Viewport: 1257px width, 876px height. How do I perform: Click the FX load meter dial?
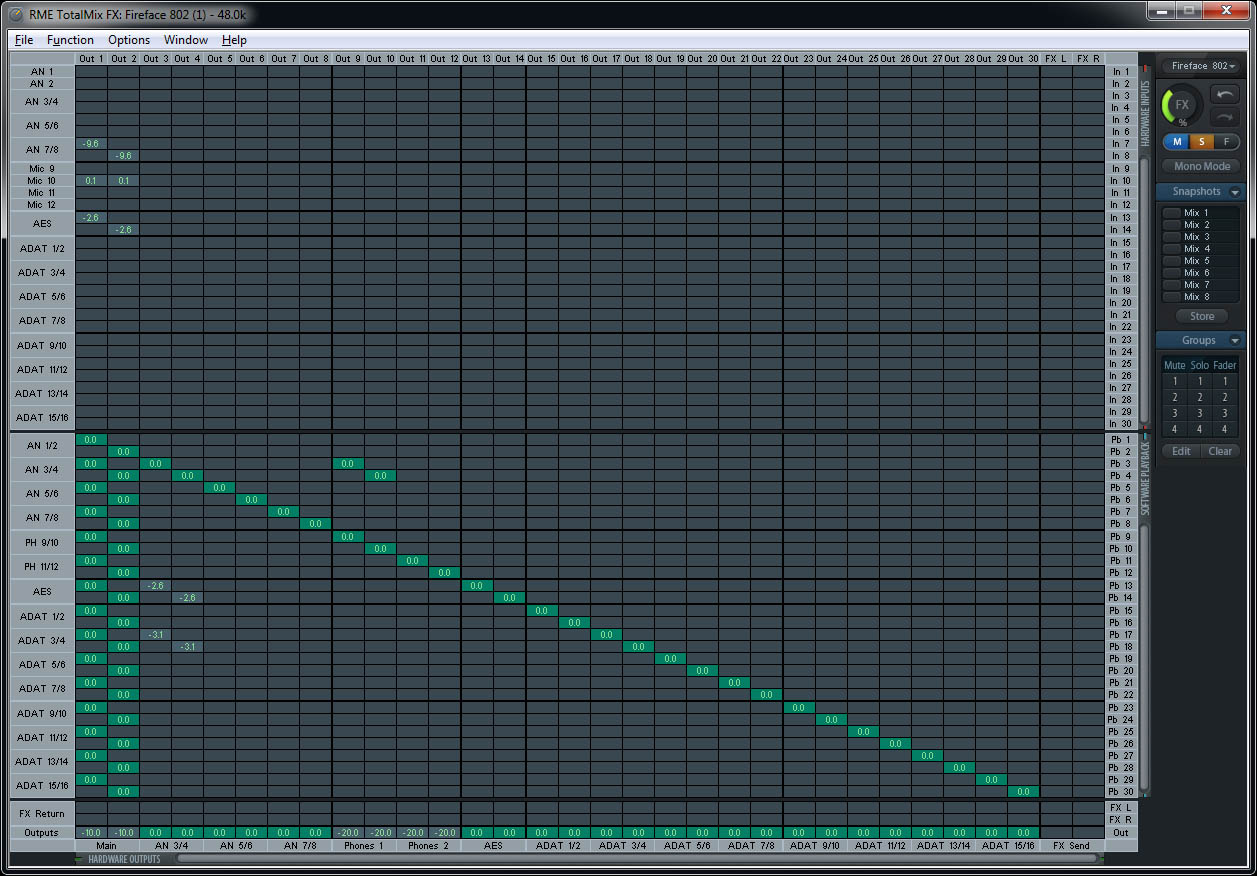1181,105
